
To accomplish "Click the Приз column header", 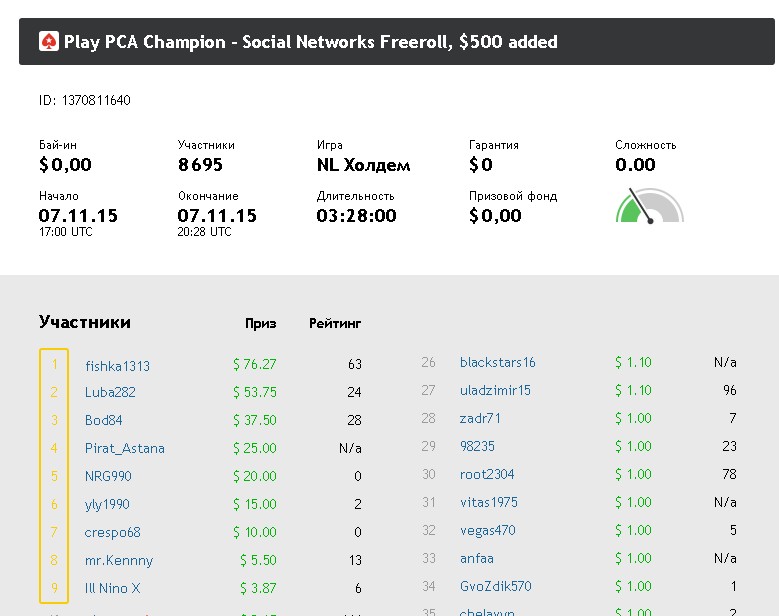I will pos(260,324).
